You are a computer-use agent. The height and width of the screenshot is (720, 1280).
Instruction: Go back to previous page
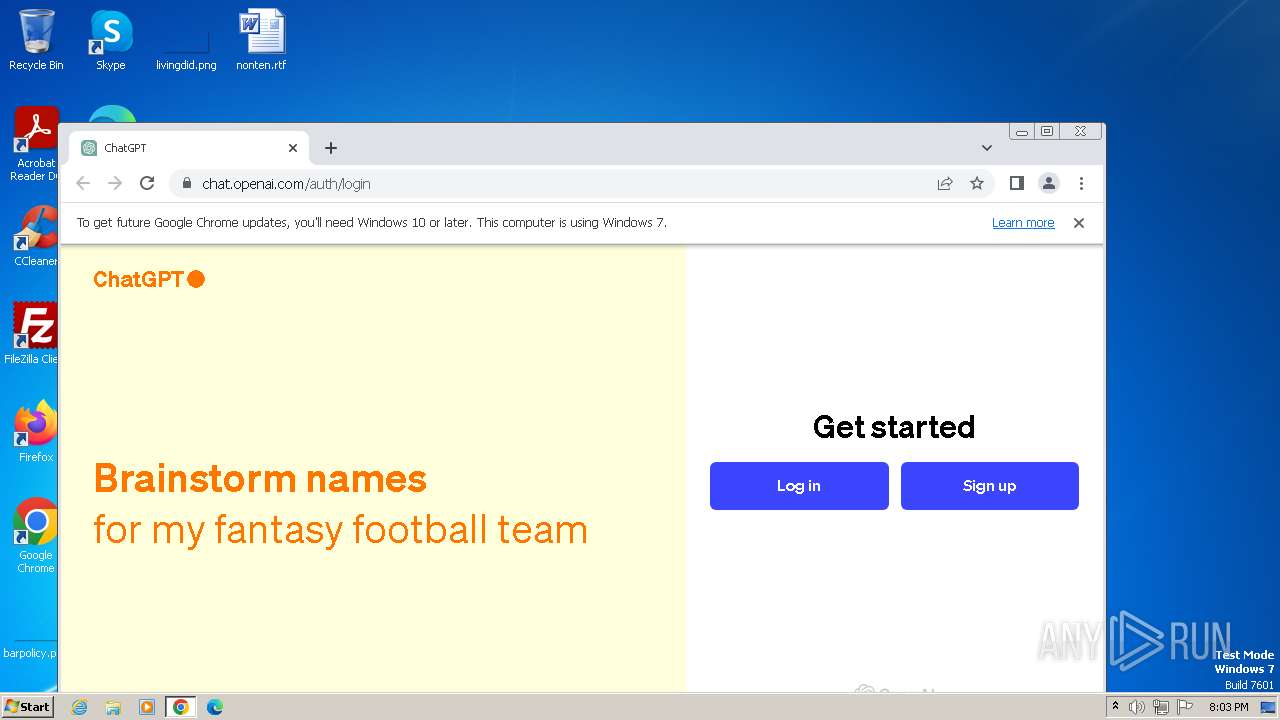[83, 183]
